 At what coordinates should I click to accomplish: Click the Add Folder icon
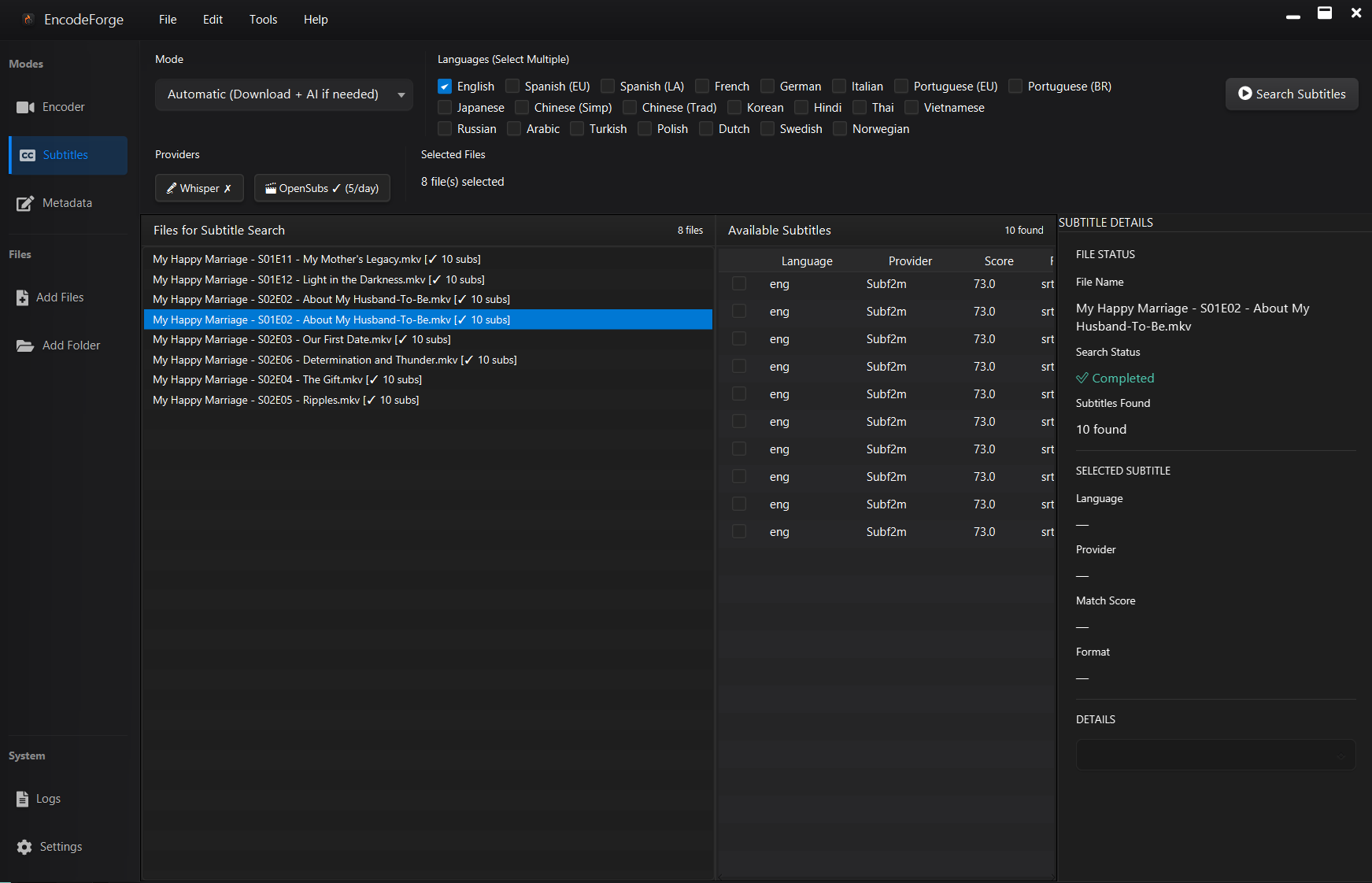coord(25,345)
